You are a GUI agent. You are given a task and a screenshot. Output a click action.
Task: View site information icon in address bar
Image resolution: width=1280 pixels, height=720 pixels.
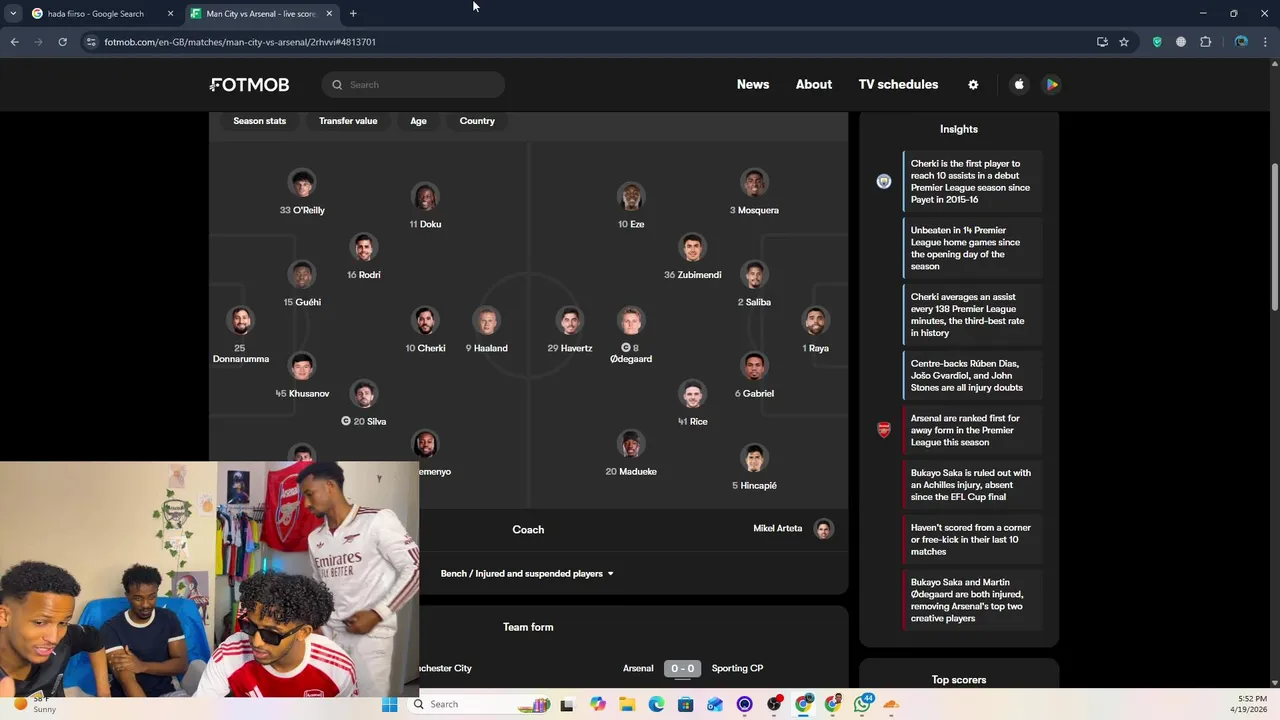point(91,42)
